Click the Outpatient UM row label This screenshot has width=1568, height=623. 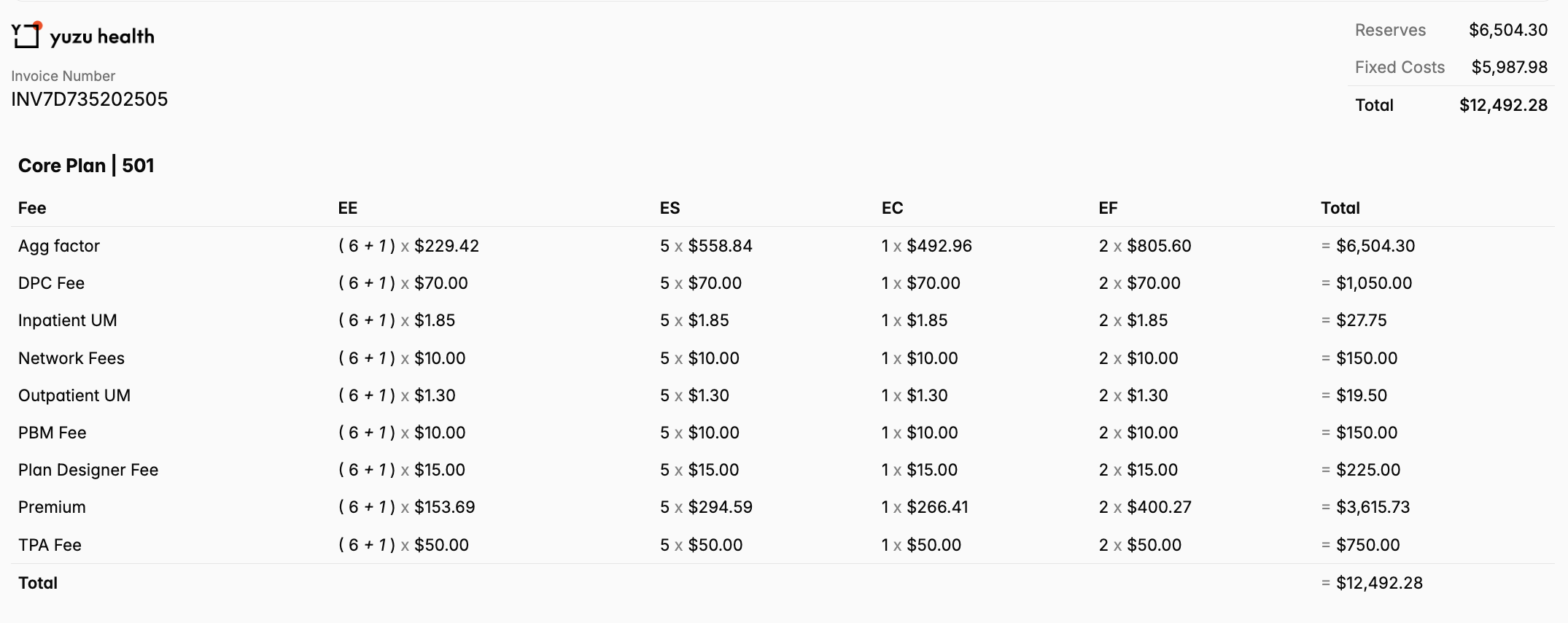74,395
